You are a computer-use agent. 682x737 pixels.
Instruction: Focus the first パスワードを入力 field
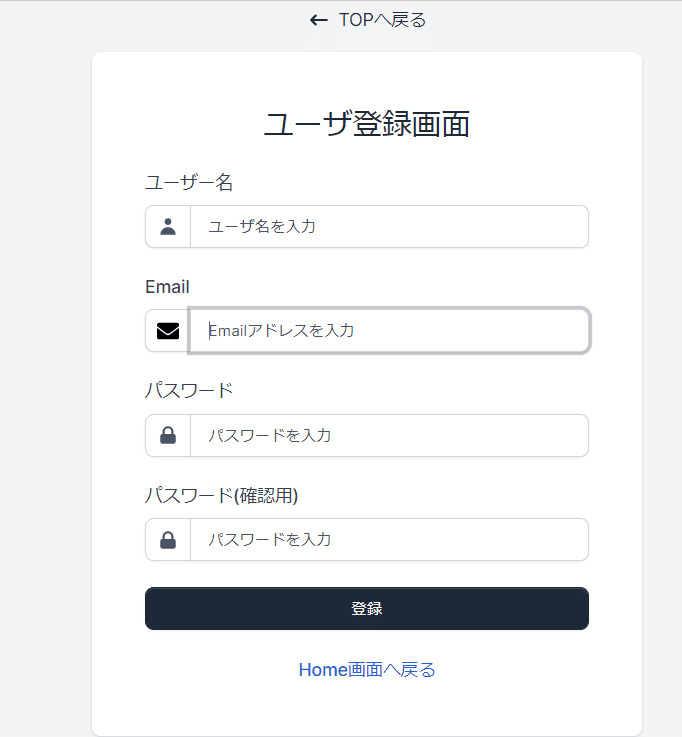(x=388, y=435)
